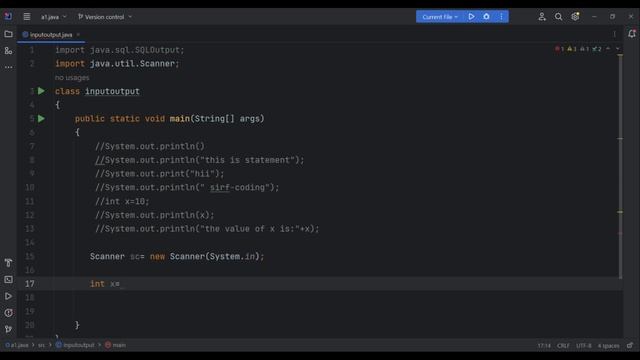Click run gutter icon next to class inputoutput

coord(41,91)
